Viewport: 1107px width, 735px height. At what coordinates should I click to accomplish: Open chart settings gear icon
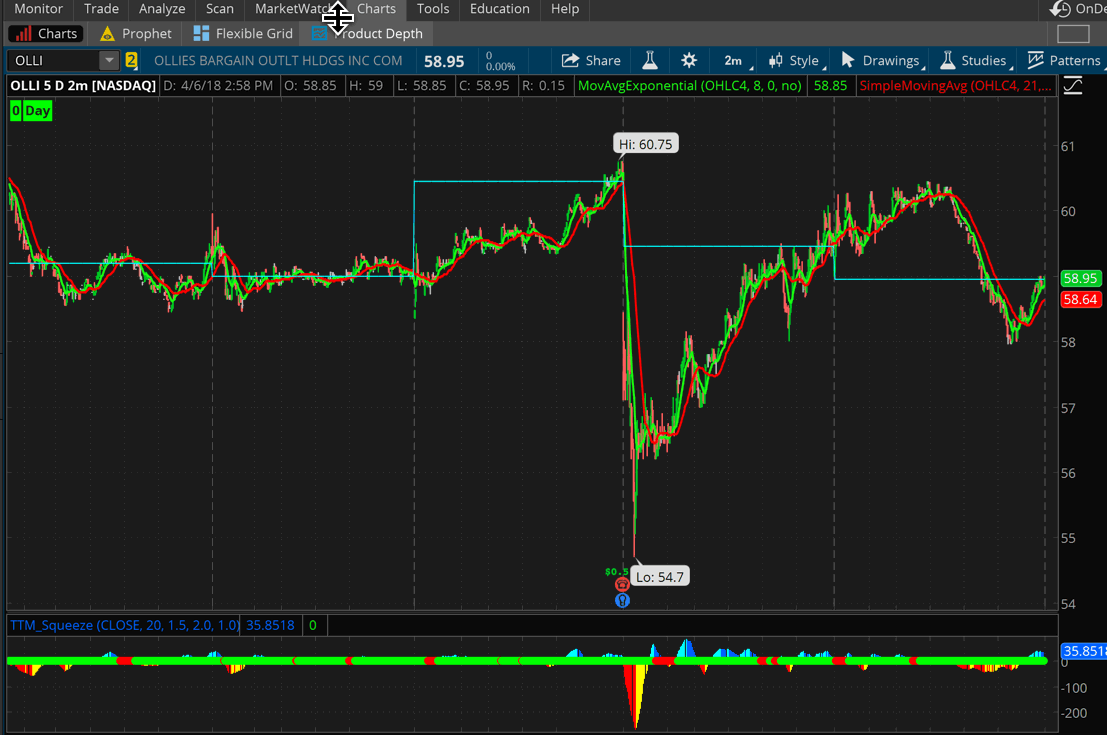click(x=689, y=61)
